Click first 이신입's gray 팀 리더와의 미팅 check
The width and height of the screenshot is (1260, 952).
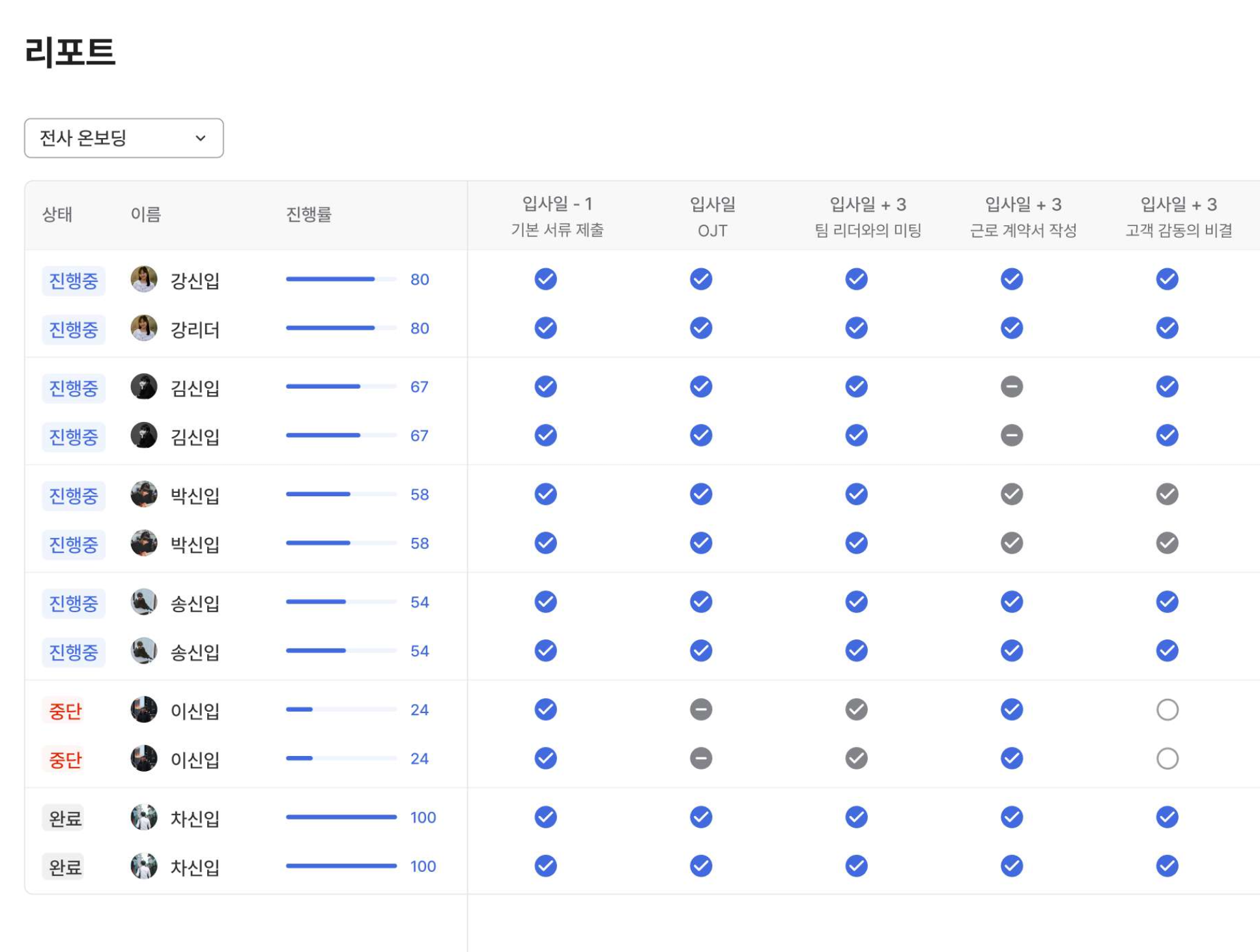[856, 710]
